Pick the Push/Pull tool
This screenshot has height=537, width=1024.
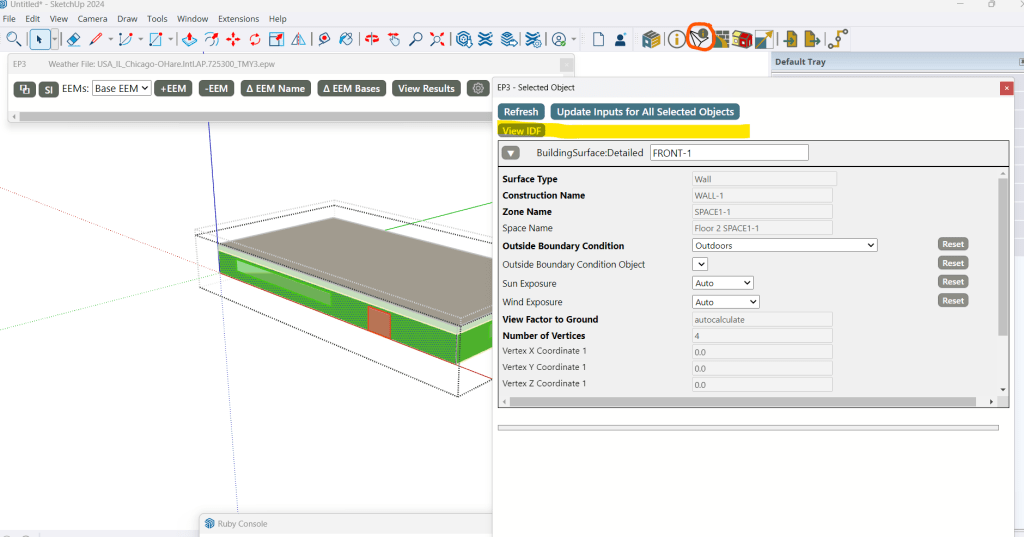tap(189, 40)
